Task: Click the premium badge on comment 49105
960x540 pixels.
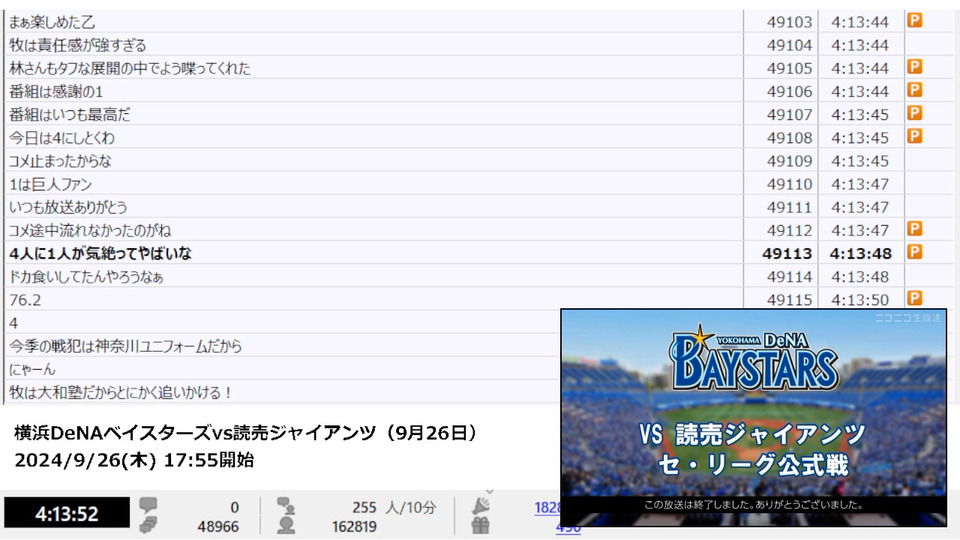Action: 914,67
